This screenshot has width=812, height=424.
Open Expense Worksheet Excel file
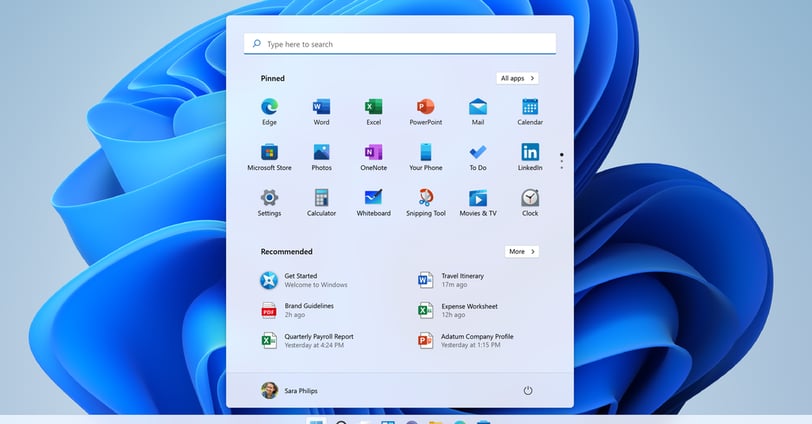coord(458,310)
